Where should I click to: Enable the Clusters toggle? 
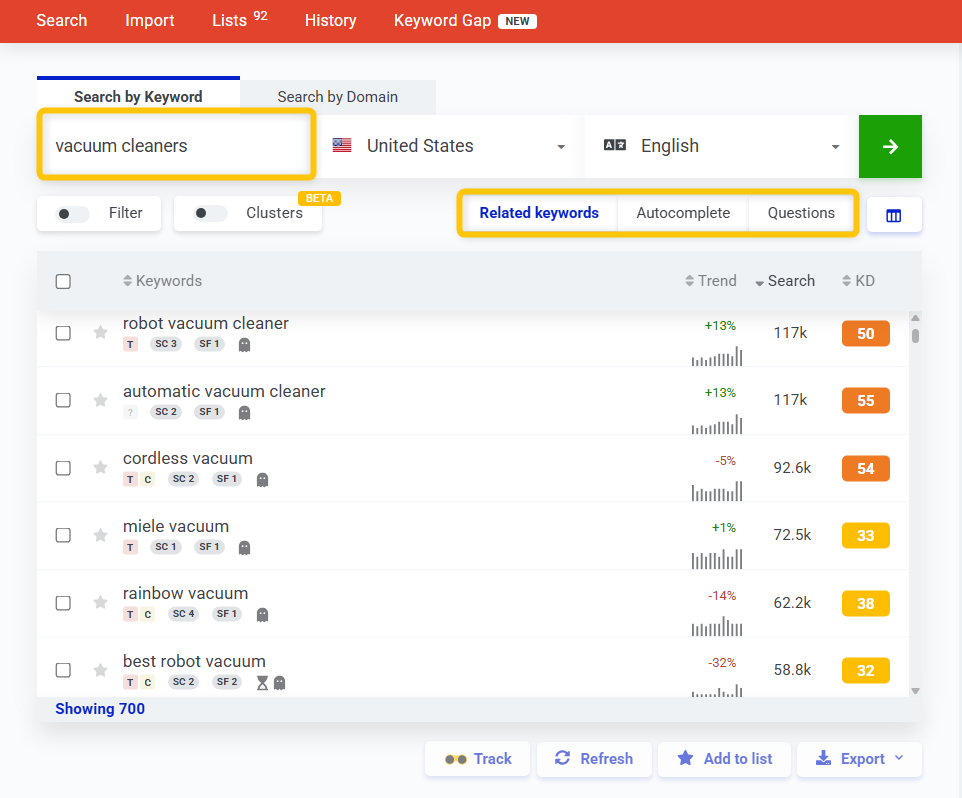pyautogui.click(x=211, y=214)
